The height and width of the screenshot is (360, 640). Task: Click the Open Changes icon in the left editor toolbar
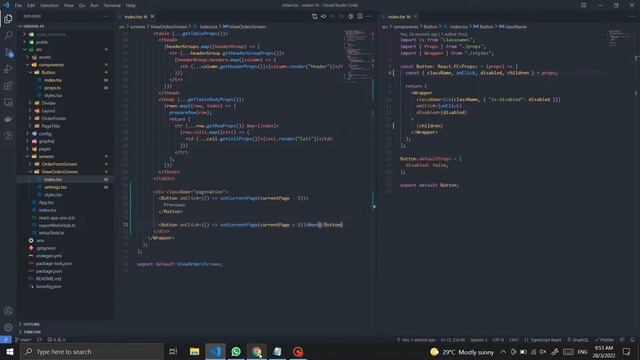(314, 17)
